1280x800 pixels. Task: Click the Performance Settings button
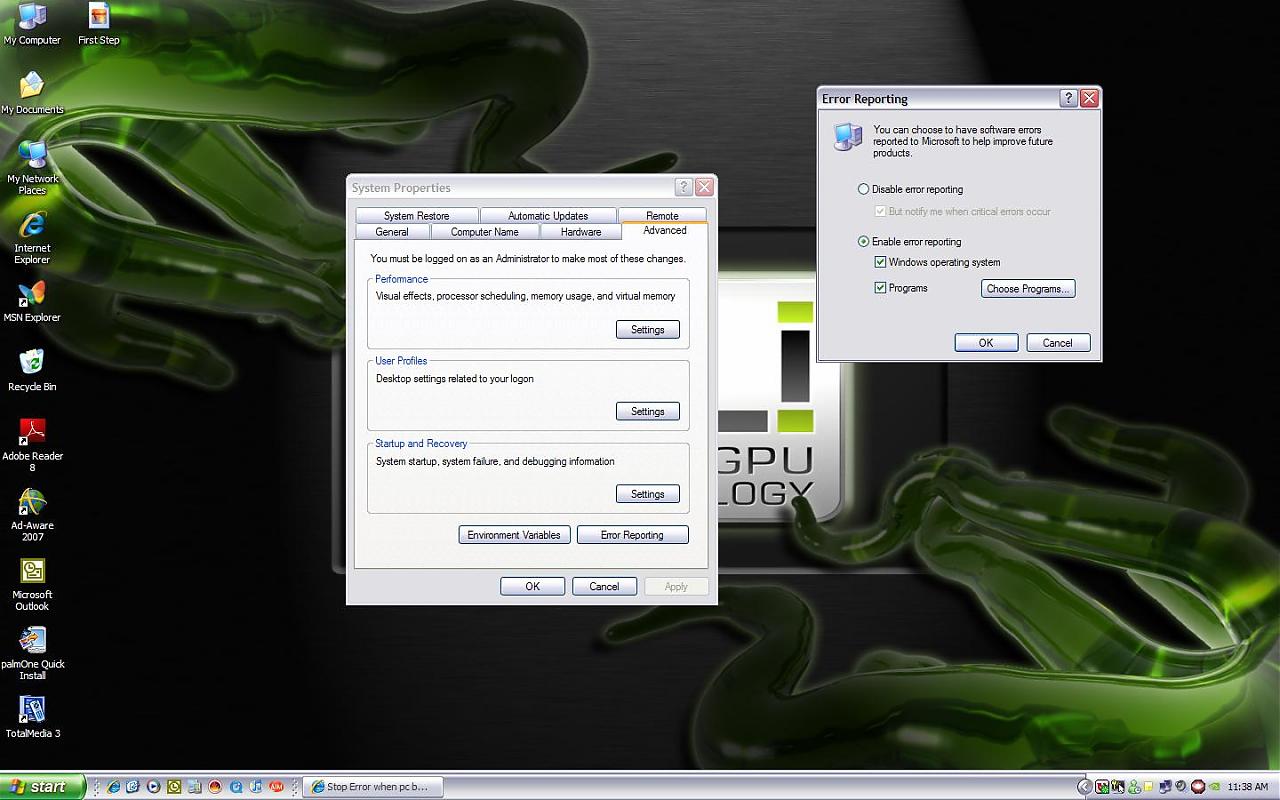(x=647, y=330)
